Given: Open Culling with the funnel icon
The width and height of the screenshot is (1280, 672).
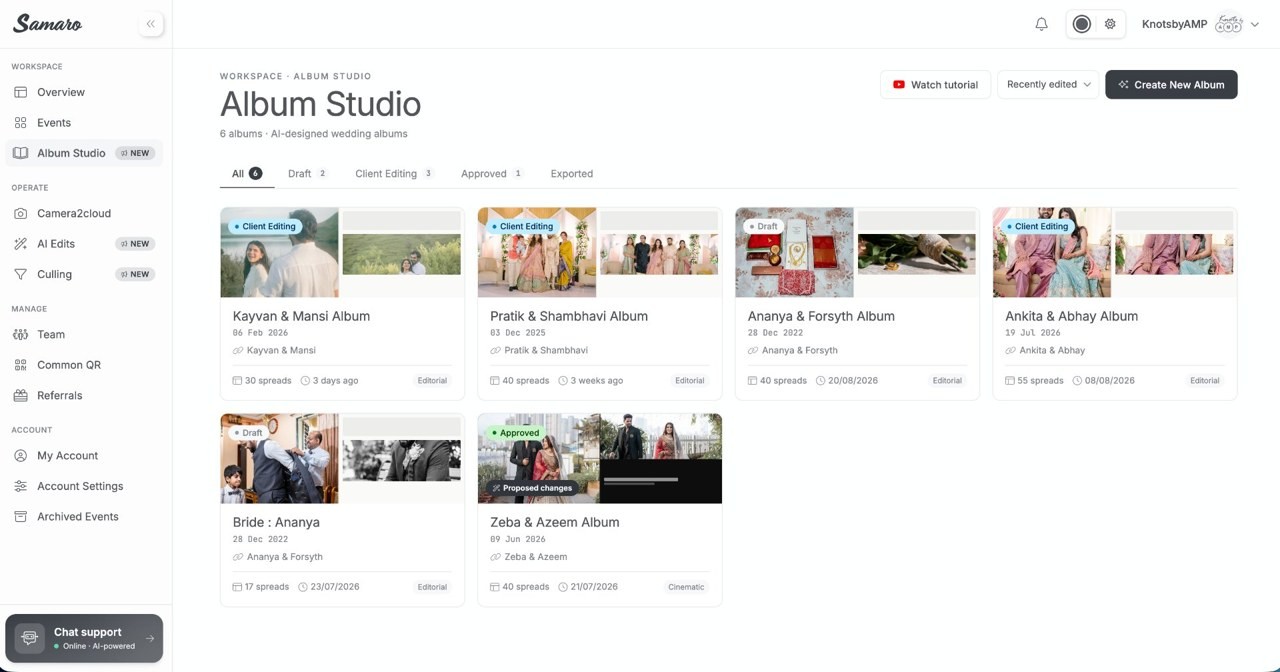Looking at the screenshot, I should pos(85,274).
